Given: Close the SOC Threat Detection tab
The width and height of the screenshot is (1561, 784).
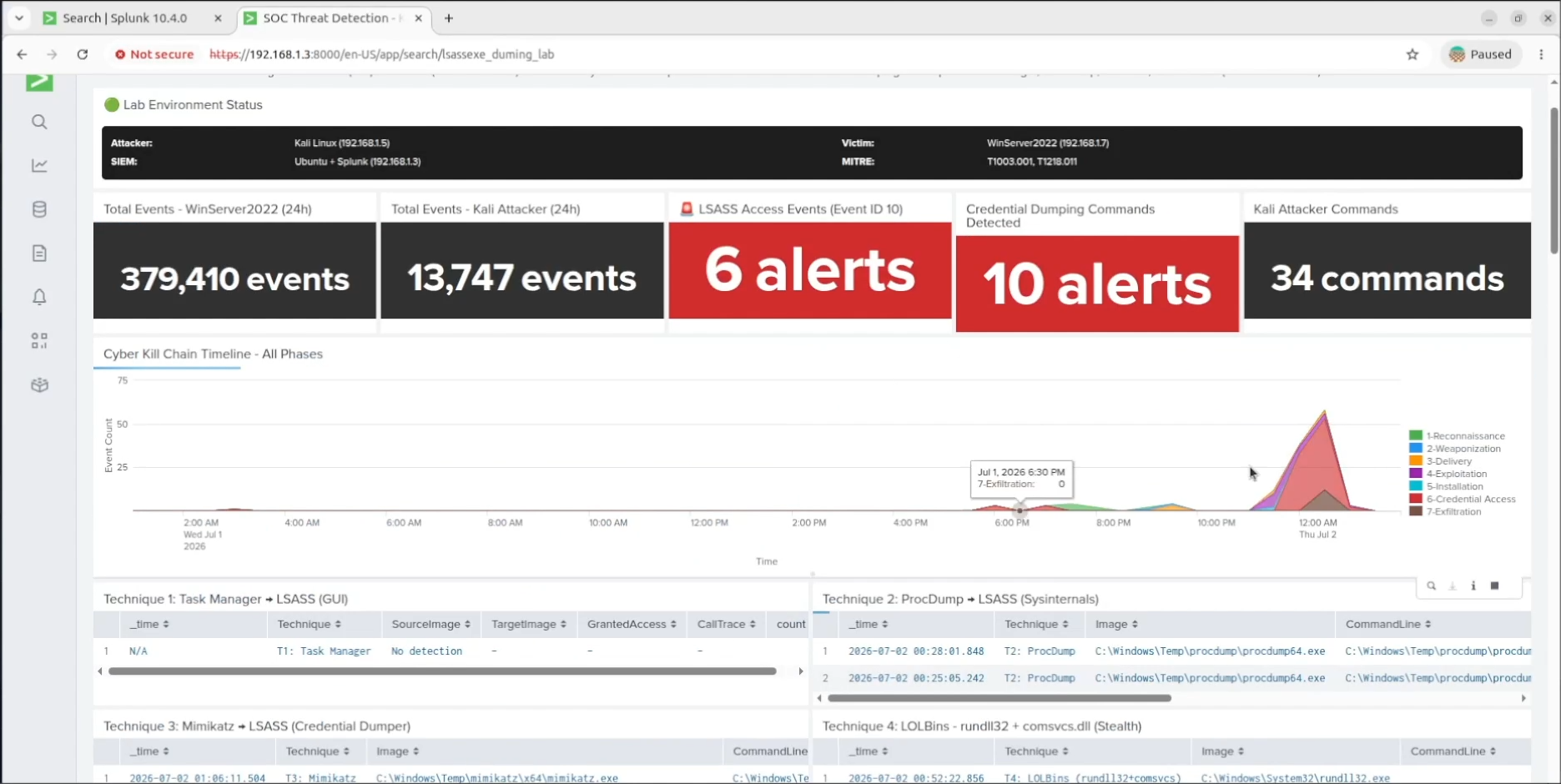Looking at the screenshot, I should click(419, 18).
